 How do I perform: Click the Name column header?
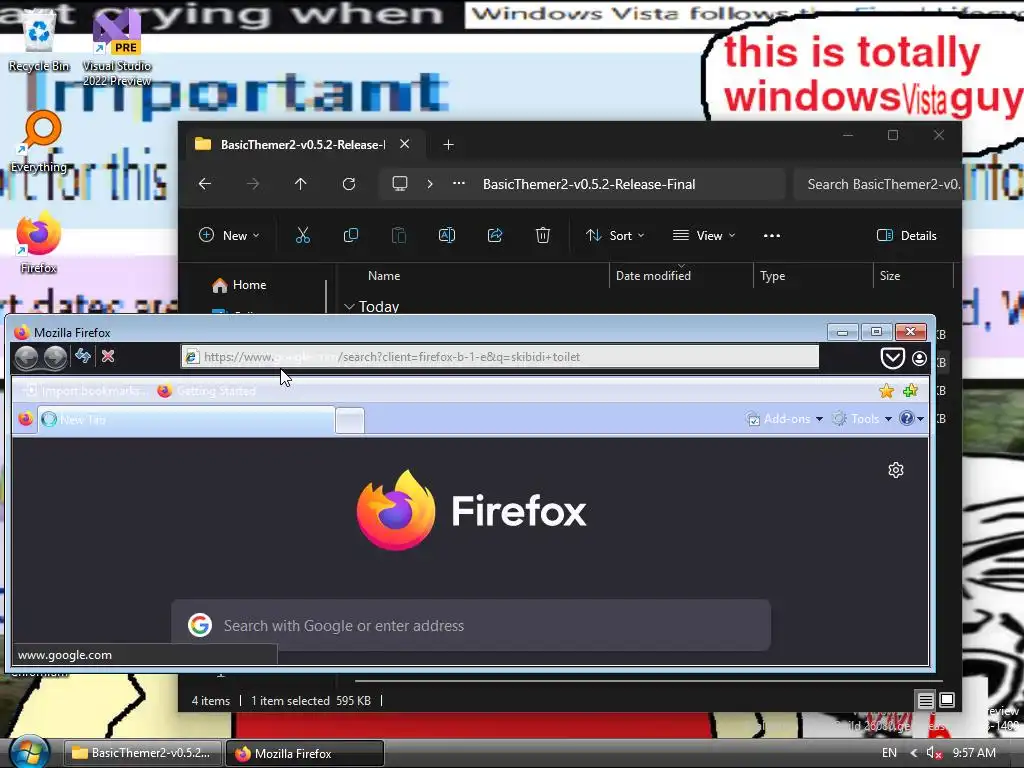tap(383, 276)
